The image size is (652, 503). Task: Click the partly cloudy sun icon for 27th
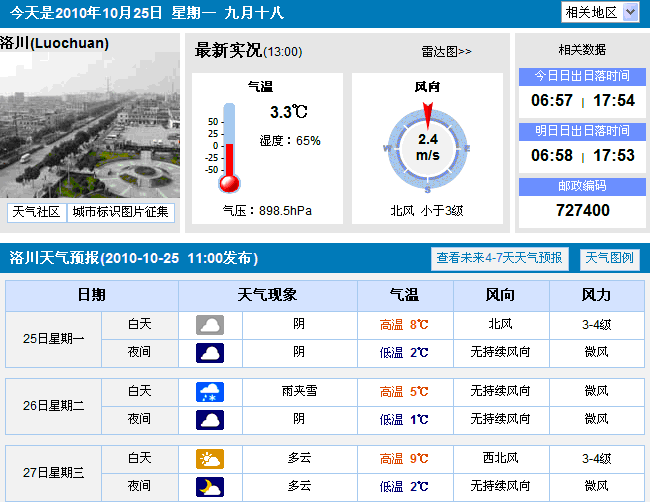[x=210, y=459]
